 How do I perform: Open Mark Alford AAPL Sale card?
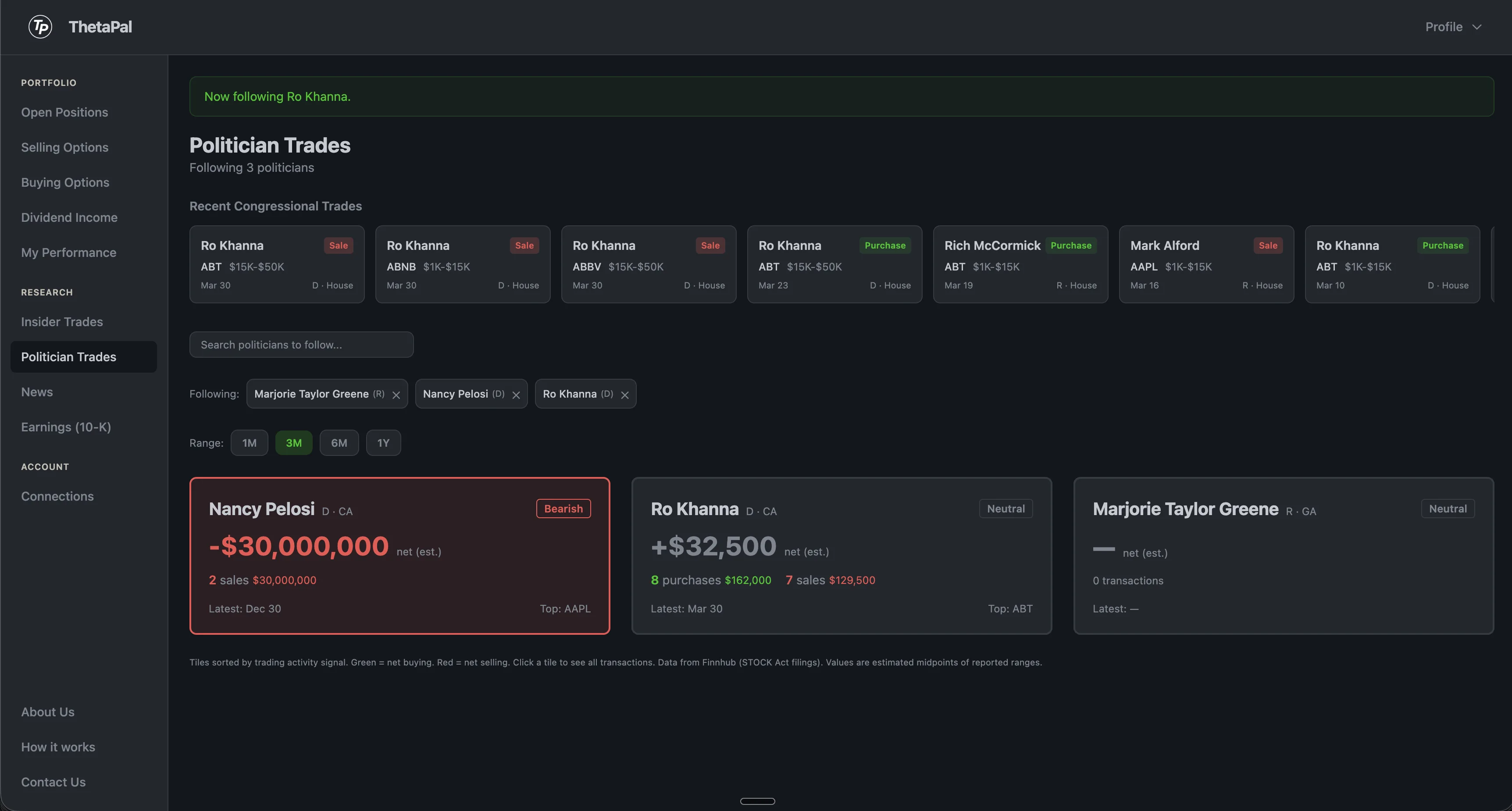click(1206, 264)
